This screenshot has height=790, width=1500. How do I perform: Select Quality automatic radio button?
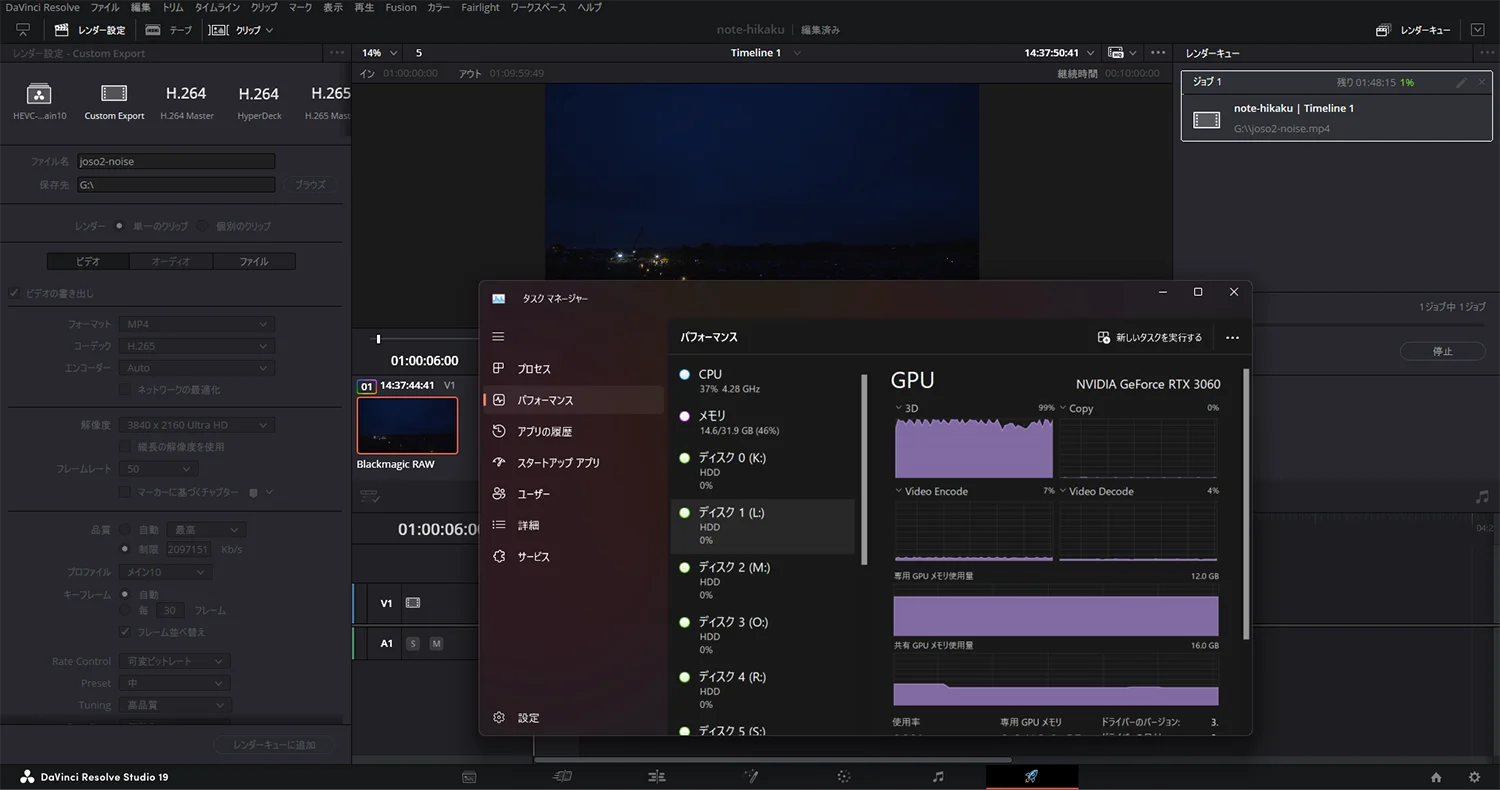(x=125, y=529)
